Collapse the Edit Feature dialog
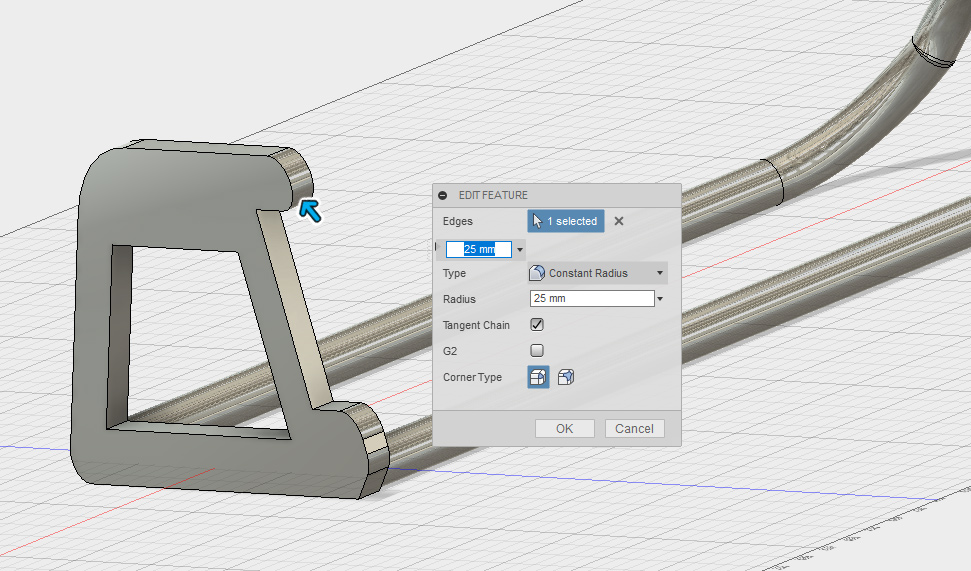This screenshot has height=571, width=971. (443, 195)
